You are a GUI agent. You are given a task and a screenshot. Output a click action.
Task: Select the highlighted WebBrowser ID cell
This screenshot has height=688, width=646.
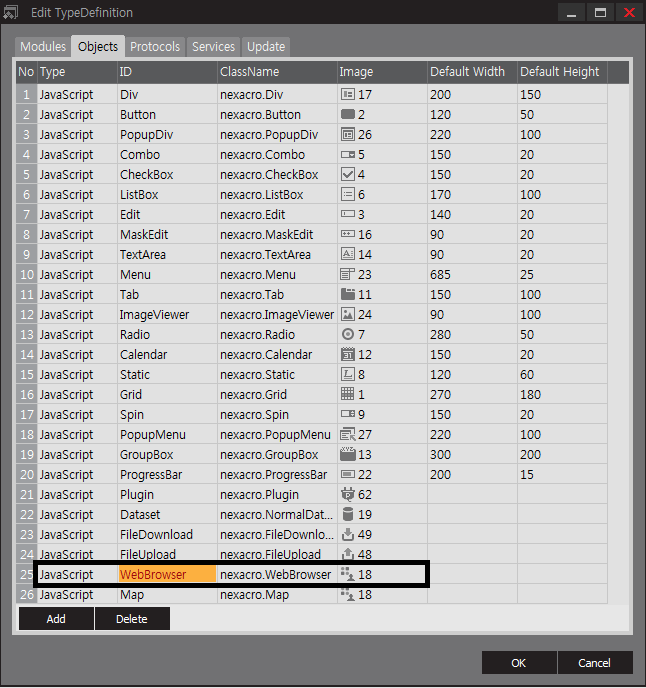[167, 574]
